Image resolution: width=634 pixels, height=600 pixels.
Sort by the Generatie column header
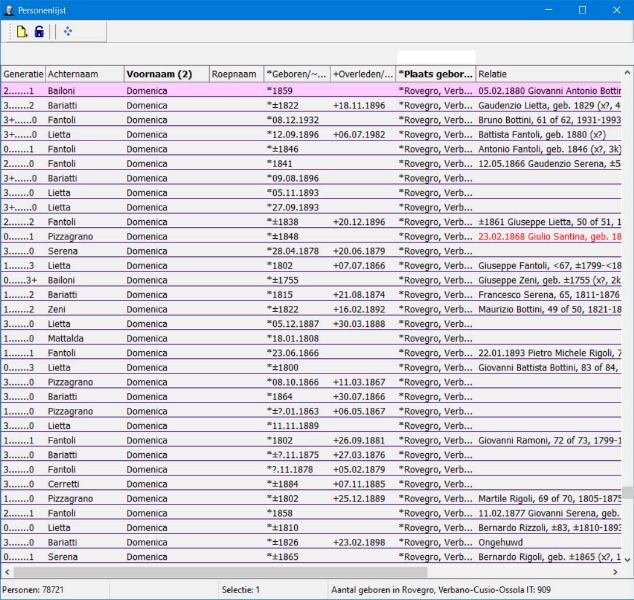[x=23, y=74]
